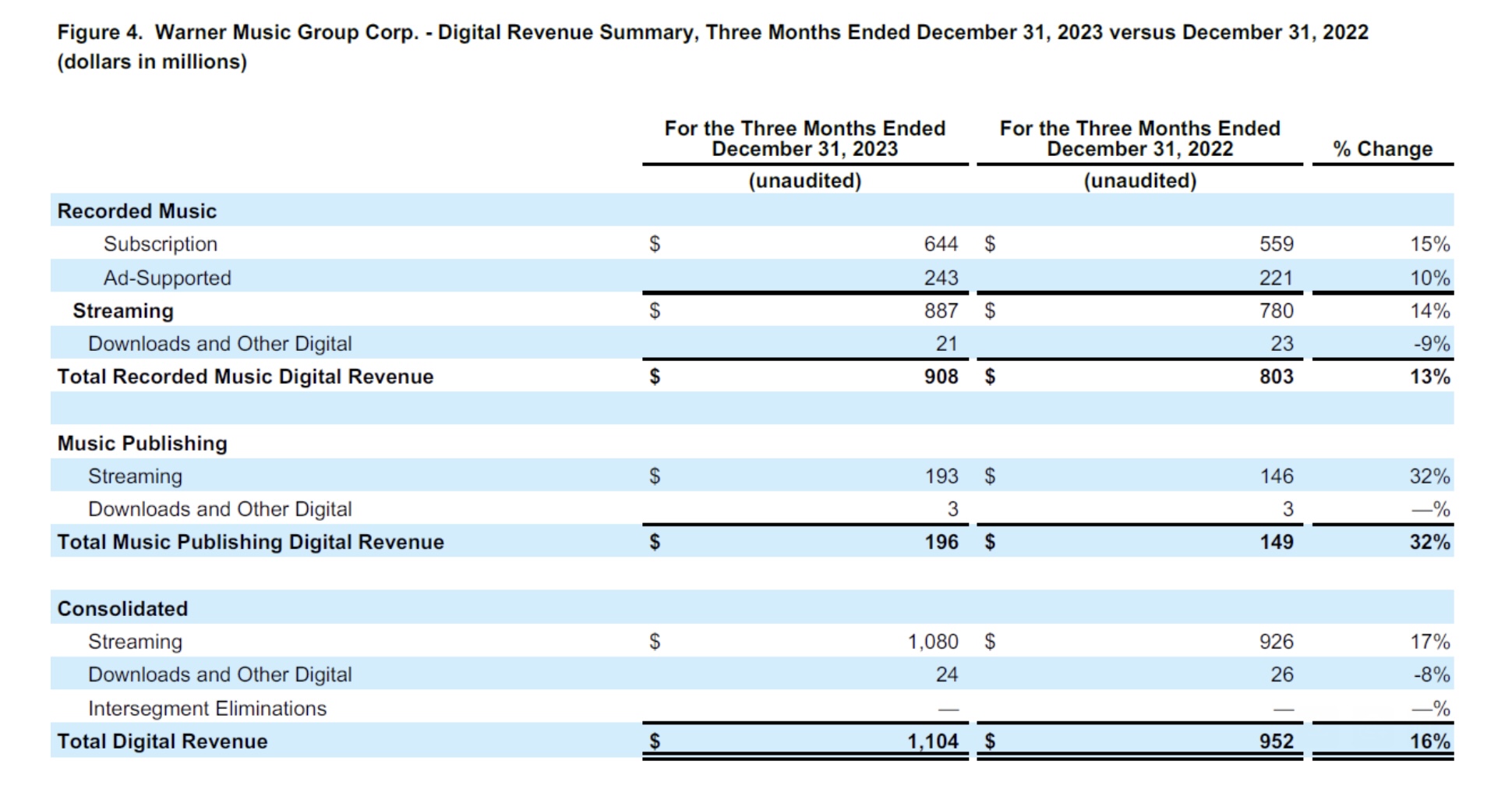Select the -8% change value
The image size is (1512, 800).
tap(1433, 674)
